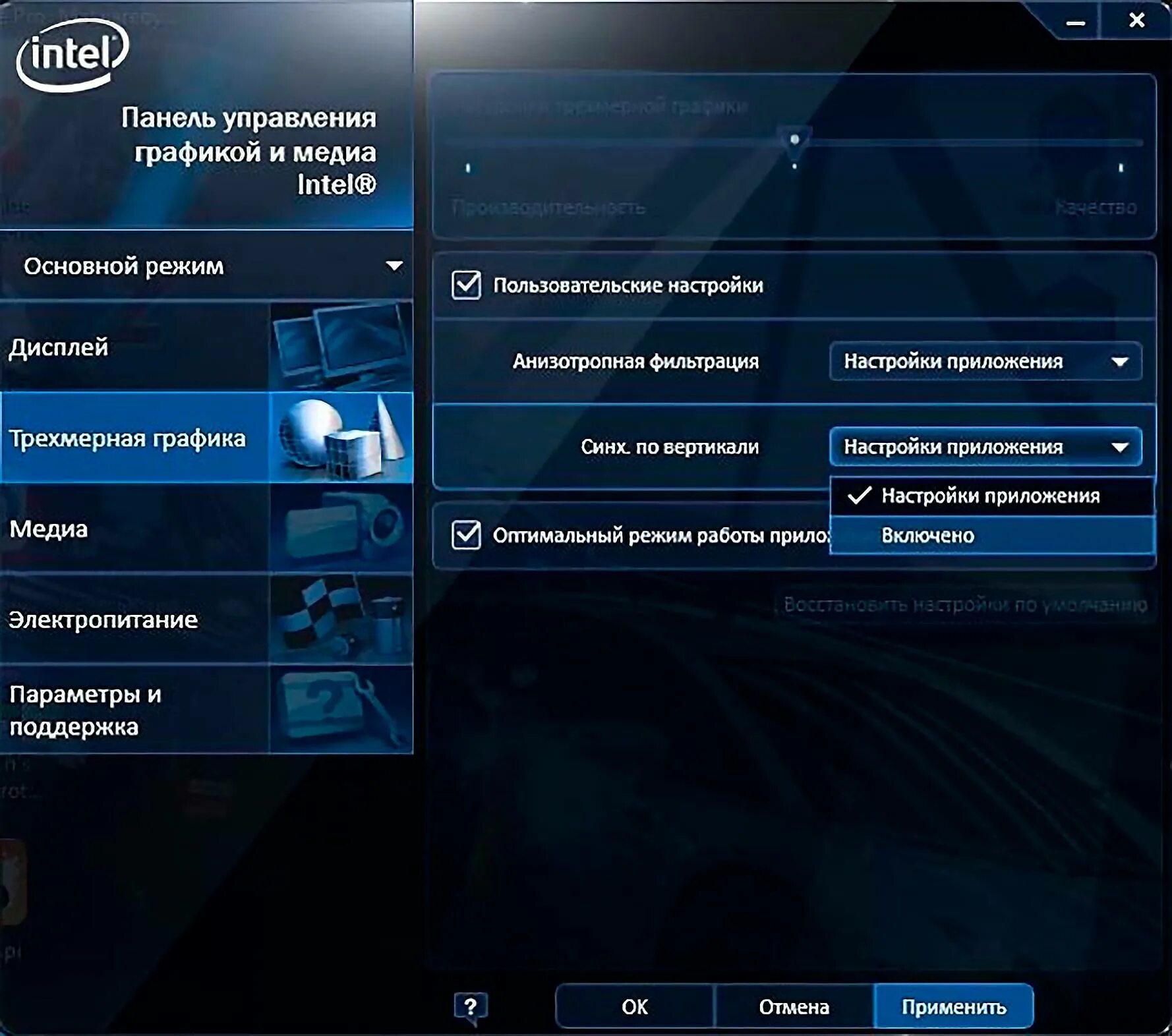The image size is (1172, 1036).
Task: Click the 3D shapes thumbnail icon
Action: point(341,437)
